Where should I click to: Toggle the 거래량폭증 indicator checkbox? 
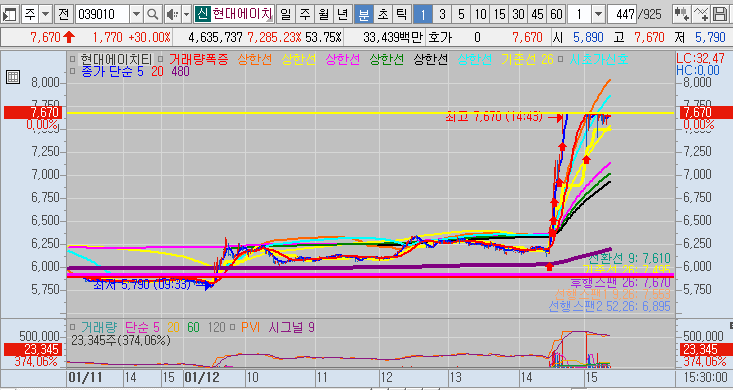point(161,59)
